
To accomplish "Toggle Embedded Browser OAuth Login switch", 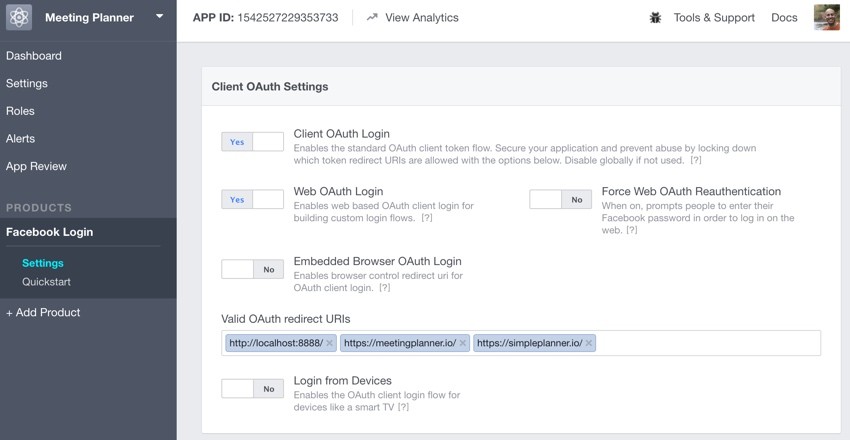I will coord(253,269).
